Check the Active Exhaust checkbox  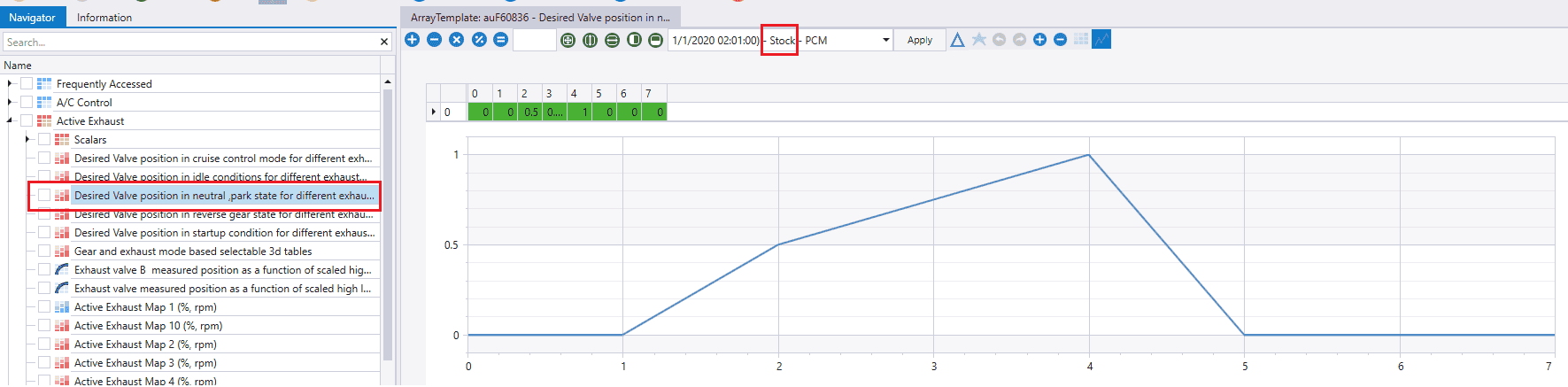(x=27, y=121)
